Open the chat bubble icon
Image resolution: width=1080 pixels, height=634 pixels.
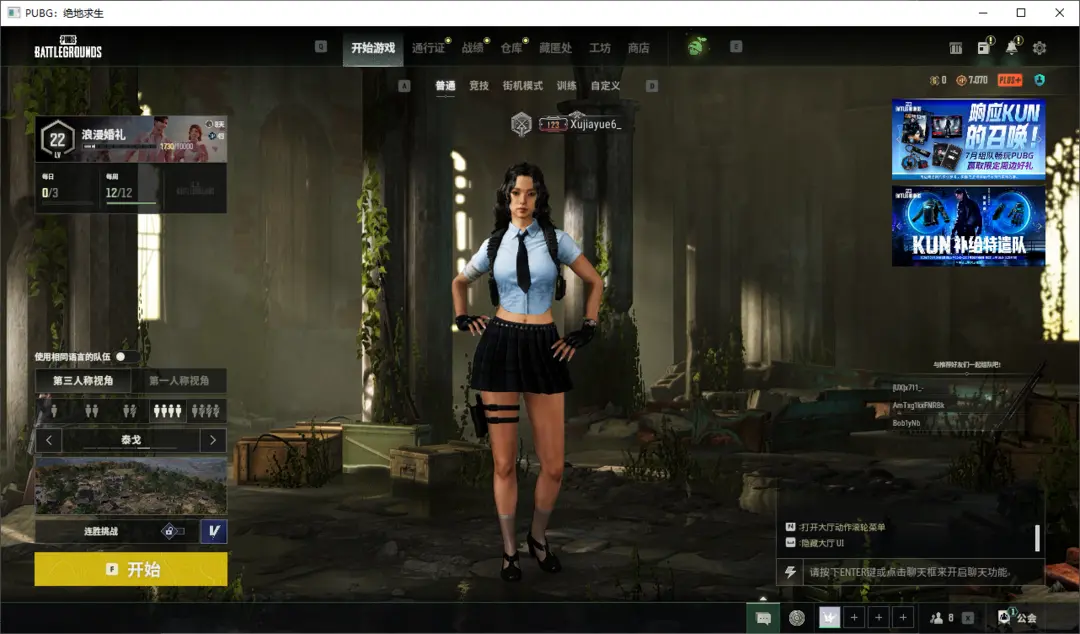point(763,617)
